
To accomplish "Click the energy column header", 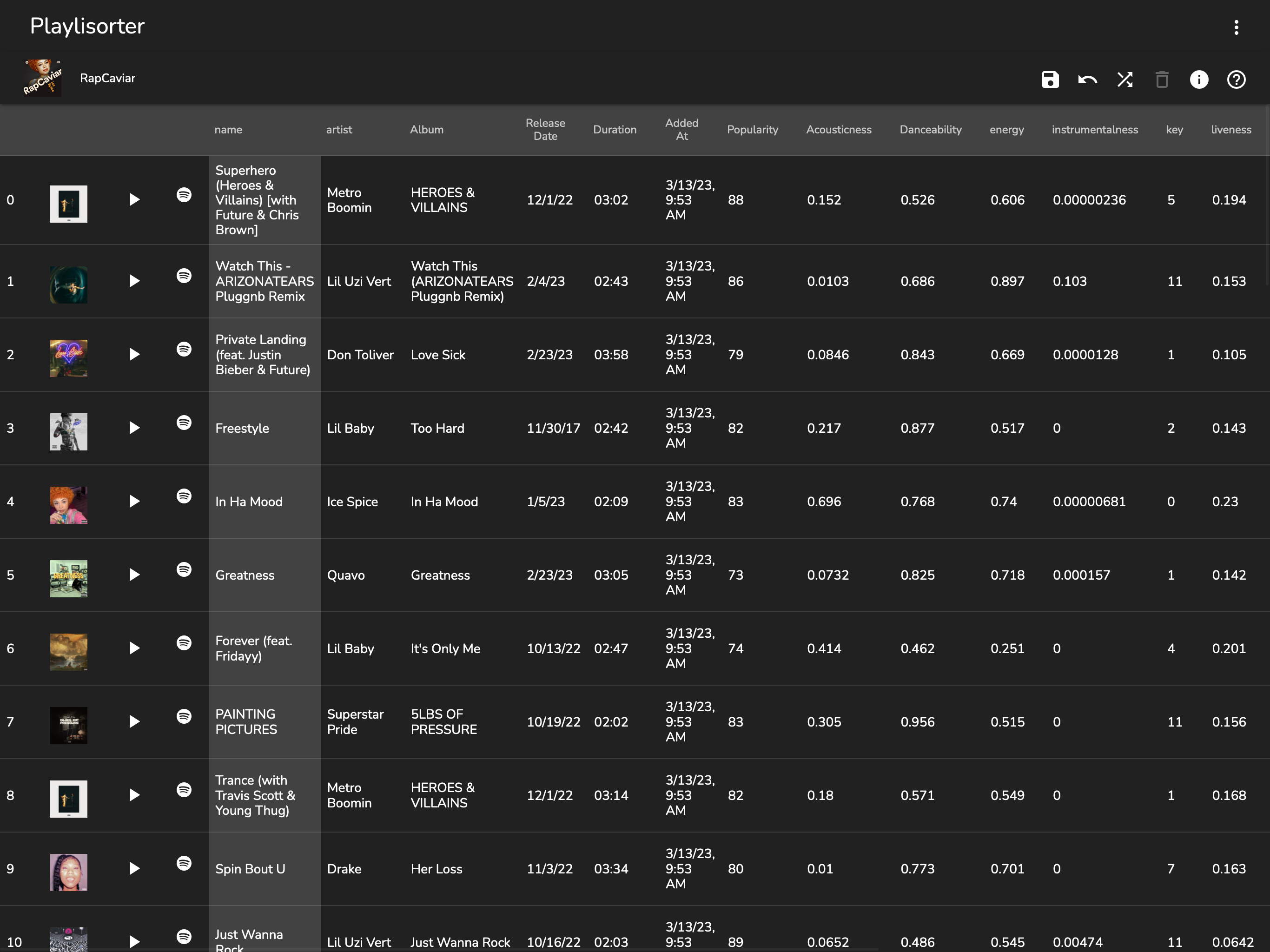I will click(1006, 130).
